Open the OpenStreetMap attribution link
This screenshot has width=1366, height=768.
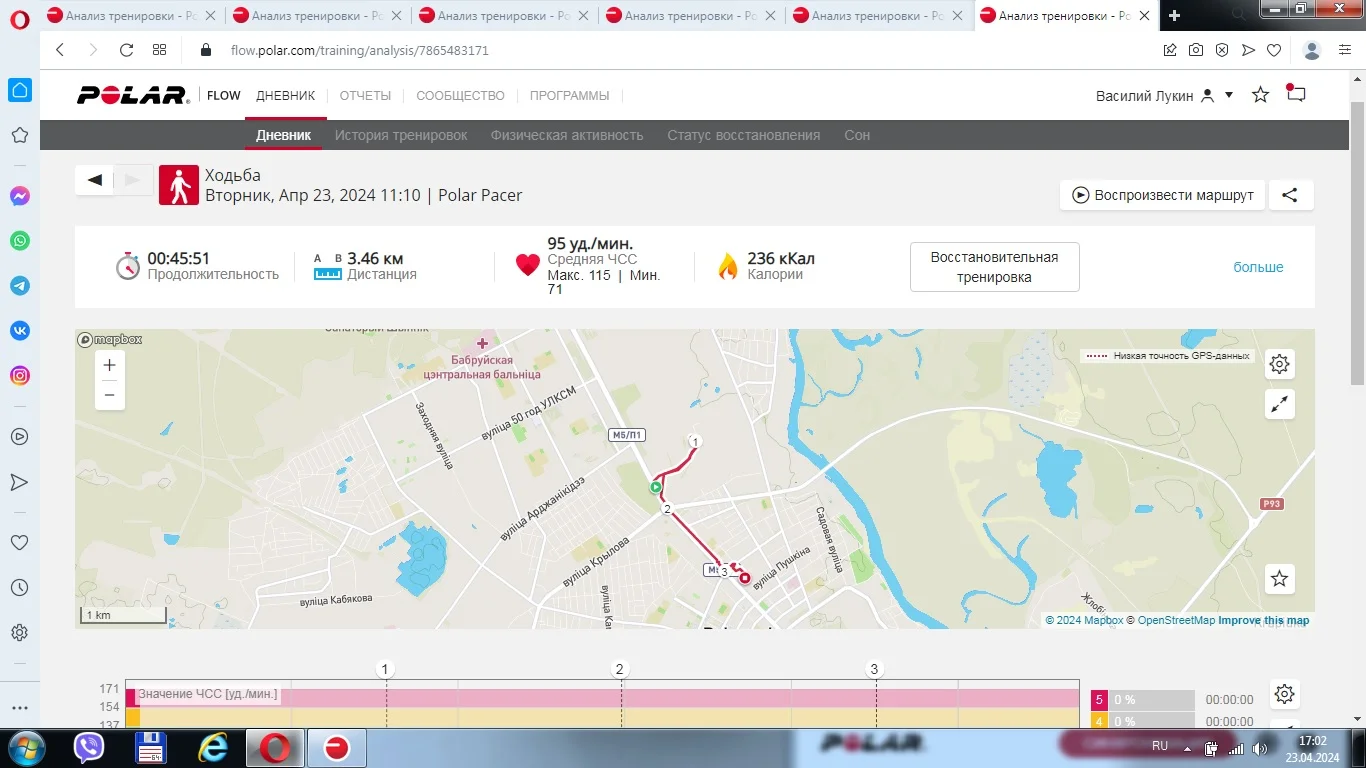[1177, 620]
